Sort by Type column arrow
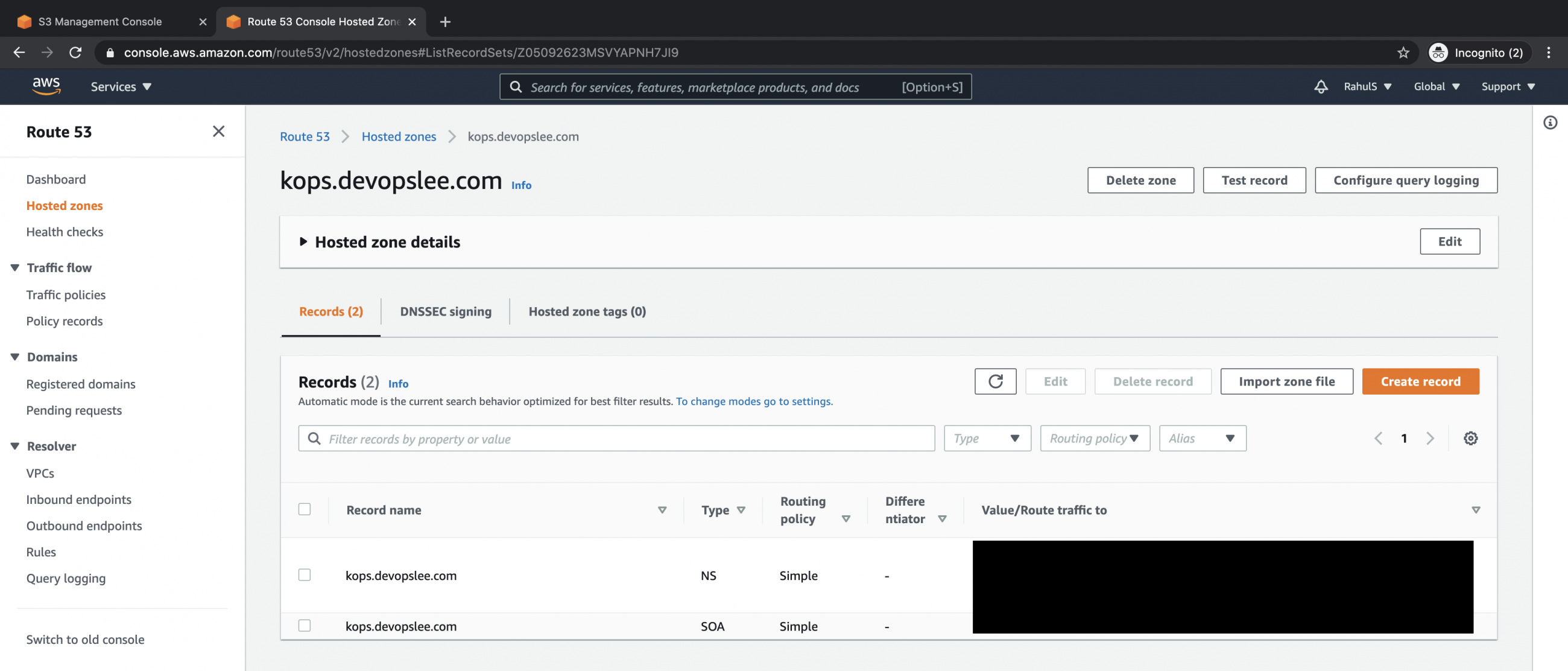The height and width of the screenshot is (671, 1568). [x=741, y=510]
